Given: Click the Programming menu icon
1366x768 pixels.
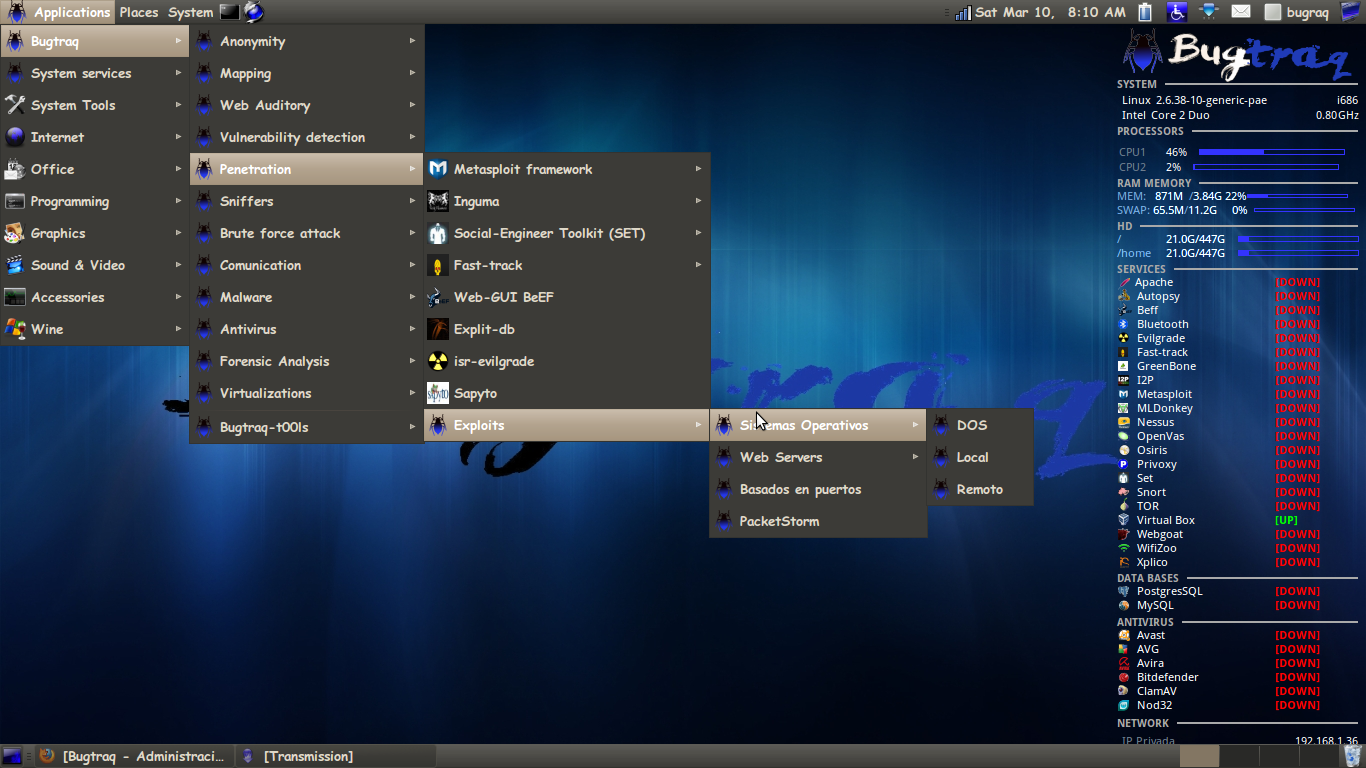Looking at the screenshot, I should (15, 201).
